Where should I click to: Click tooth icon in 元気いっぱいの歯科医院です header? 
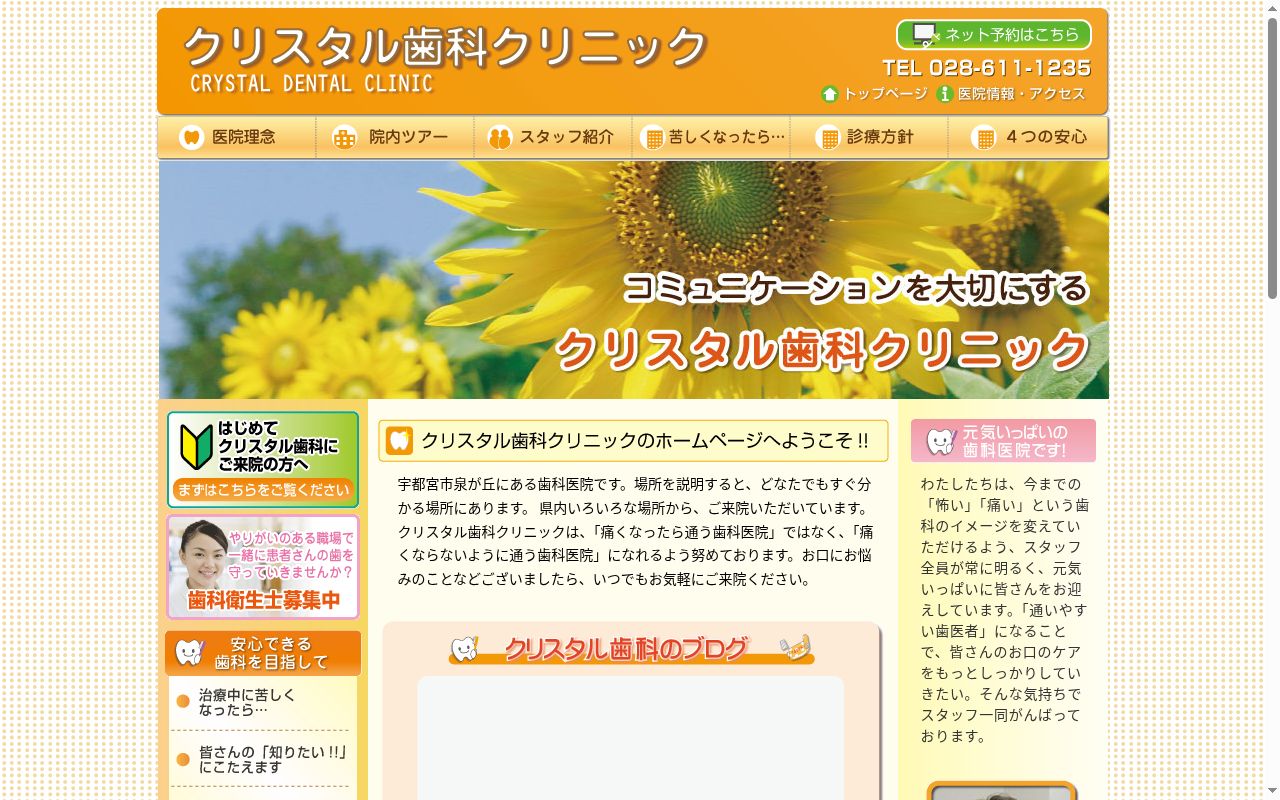pos(940,441)
